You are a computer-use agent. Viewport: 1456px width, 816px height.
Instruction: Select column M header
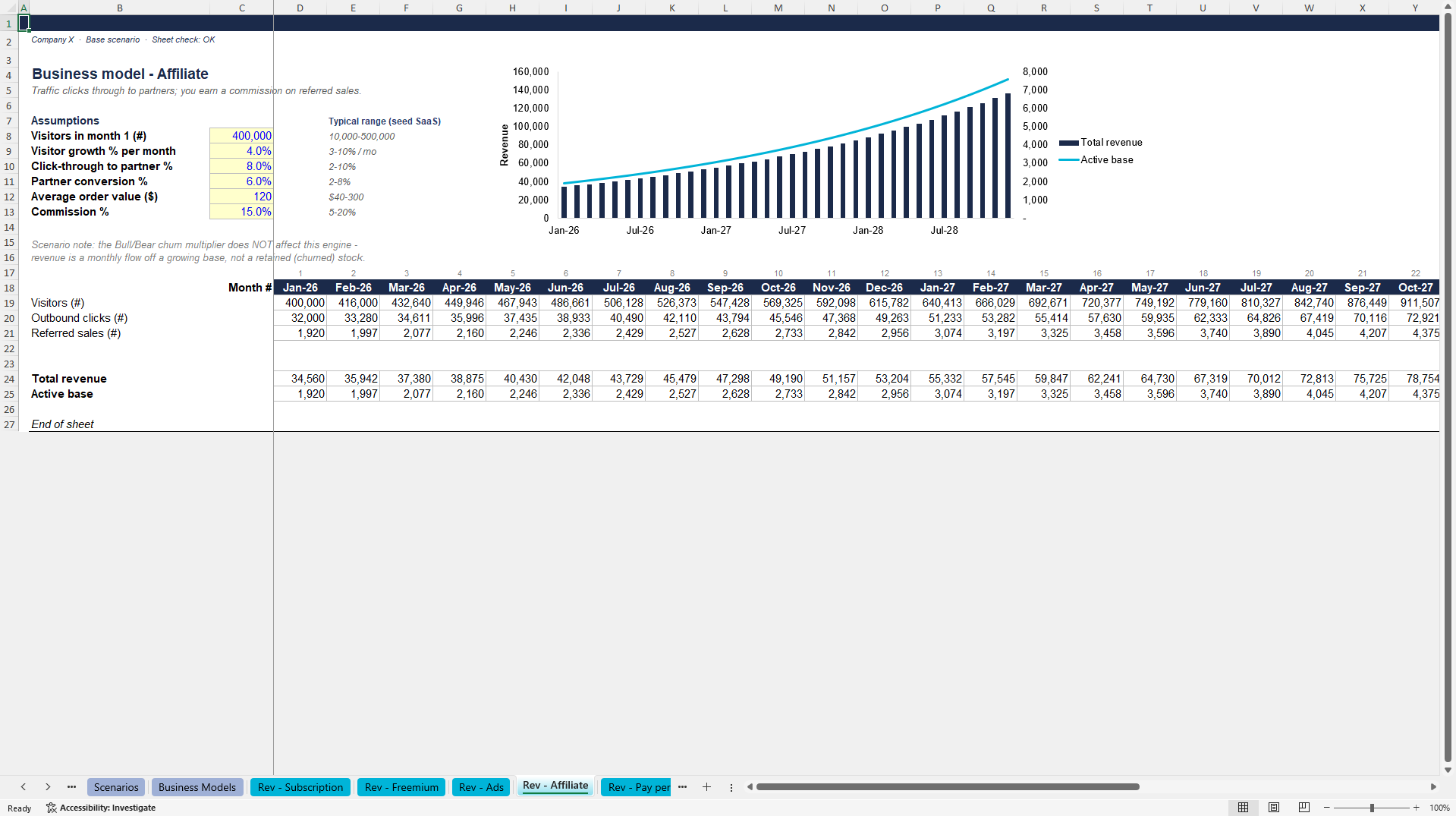[x=778, y=8]
